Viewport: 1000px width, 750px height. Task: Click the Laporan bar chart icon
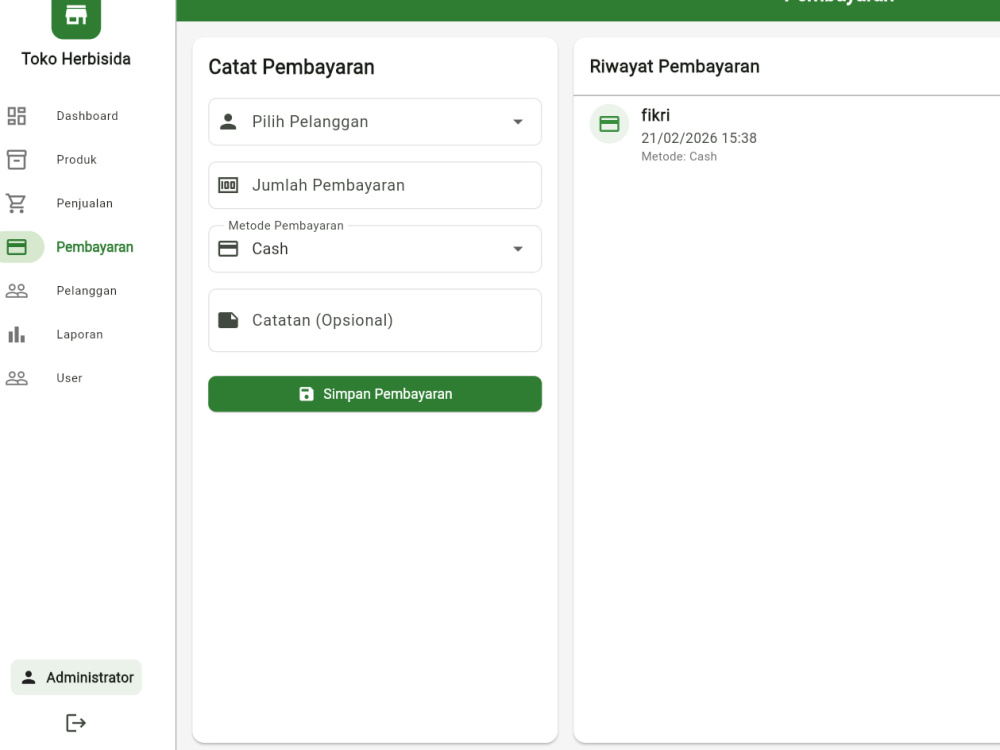click(17, 334)
